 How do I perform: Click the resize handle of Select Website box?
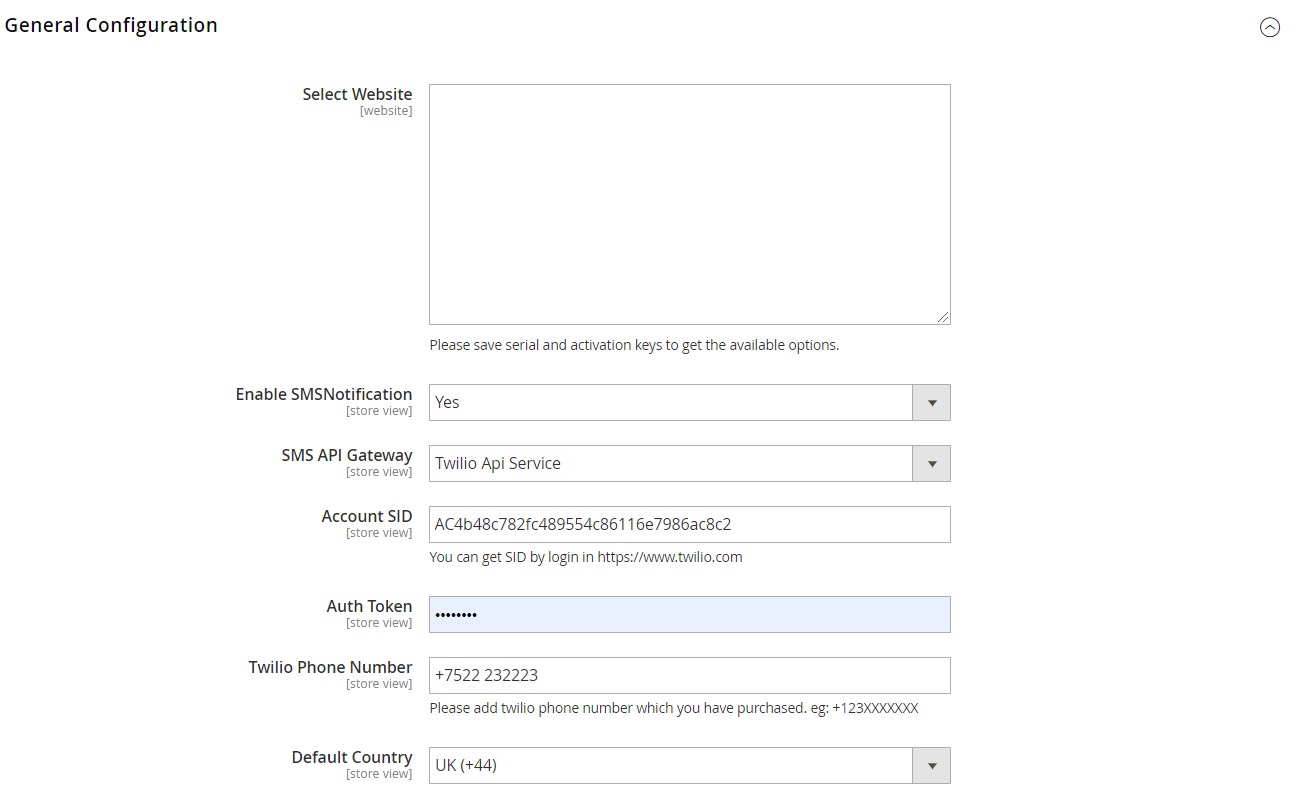pyautogui.click(x=943, y=317)
